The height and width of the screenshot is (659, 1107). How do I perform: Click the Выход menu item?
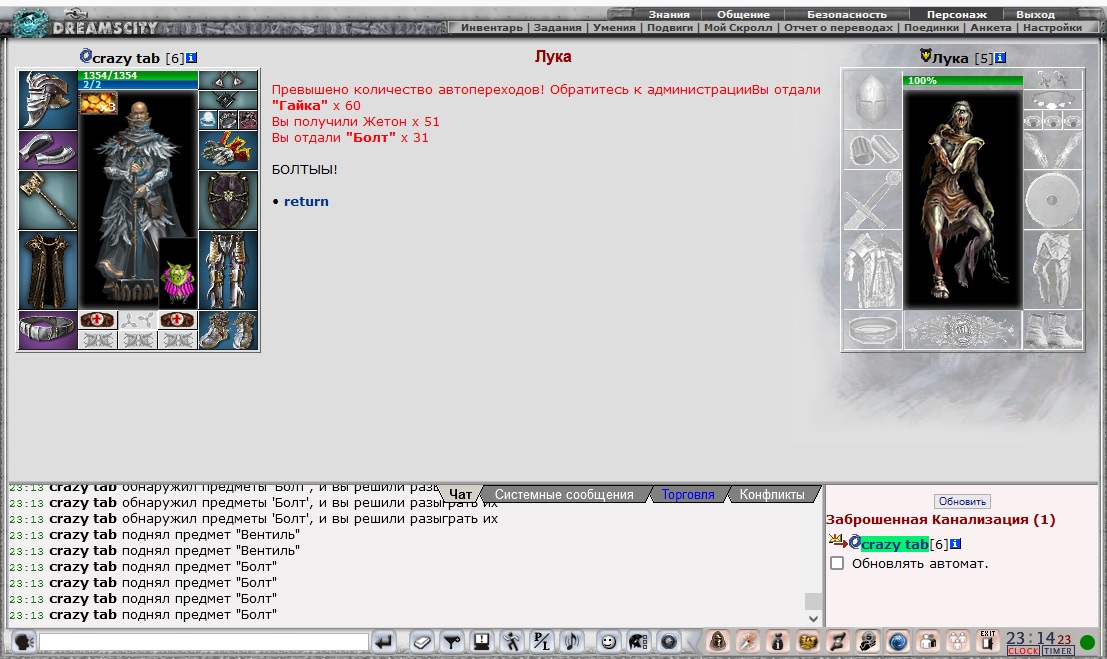(1035, 14)
